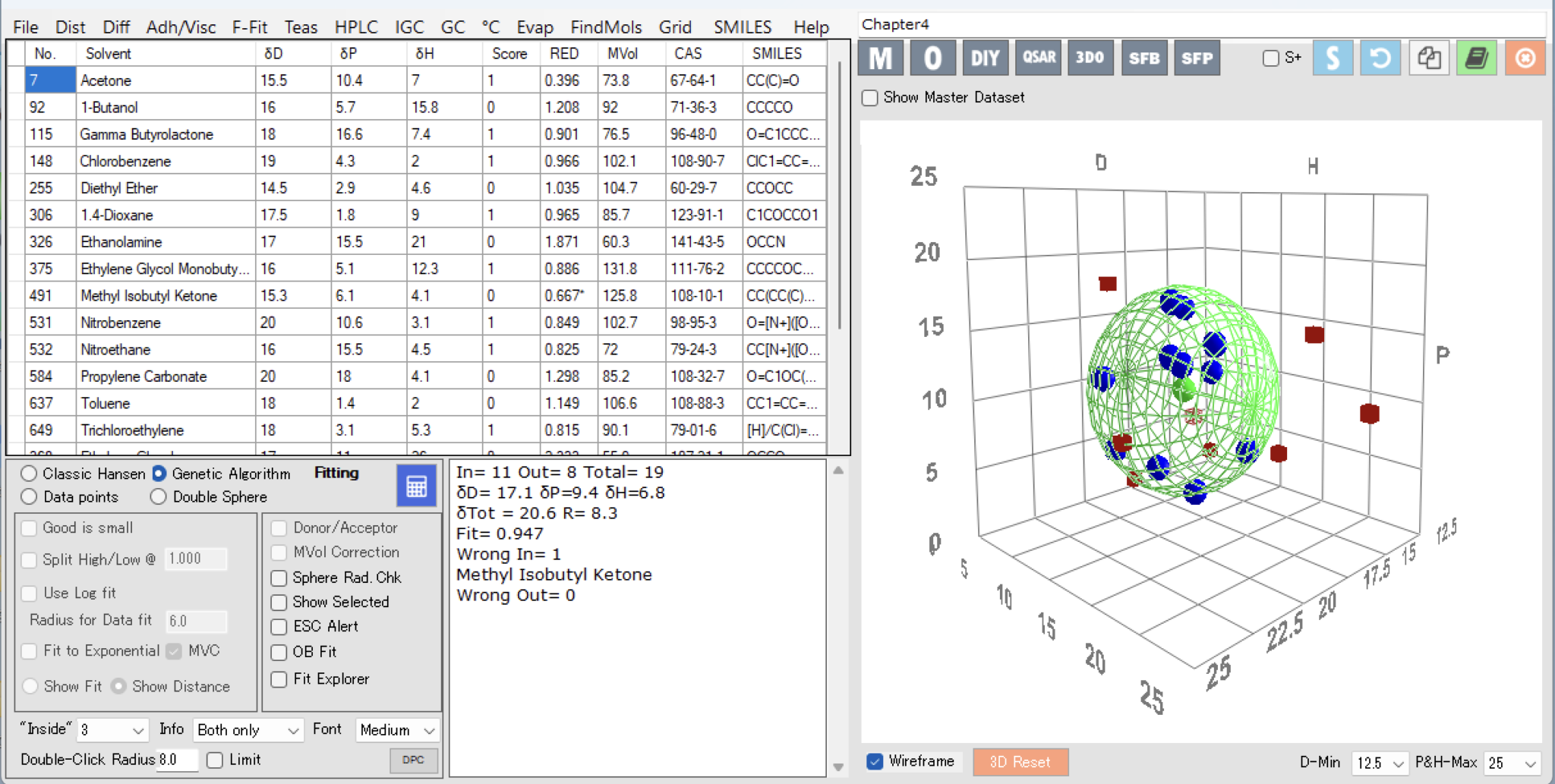
Task: Open the Info 'Both only' dropdown
Action: click(x=248, y=730)
